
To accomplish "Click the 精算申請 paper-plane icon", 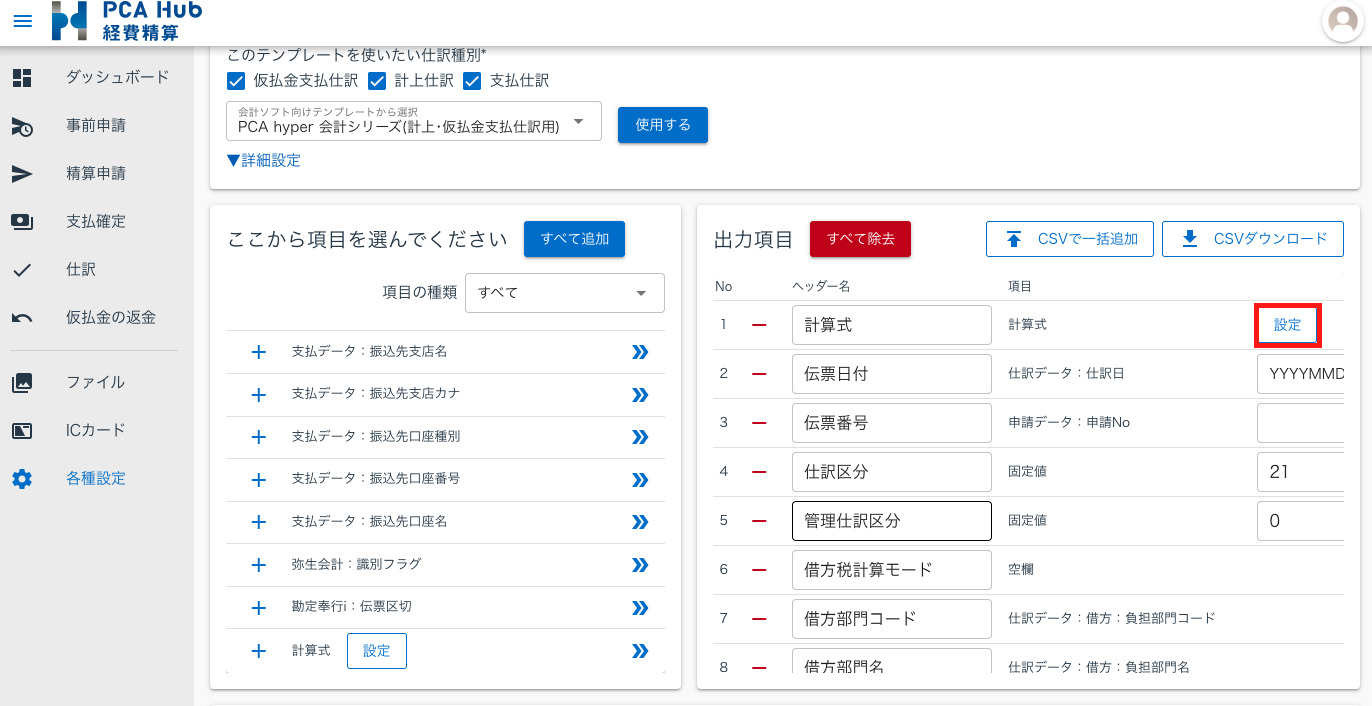I will point(22,174).
